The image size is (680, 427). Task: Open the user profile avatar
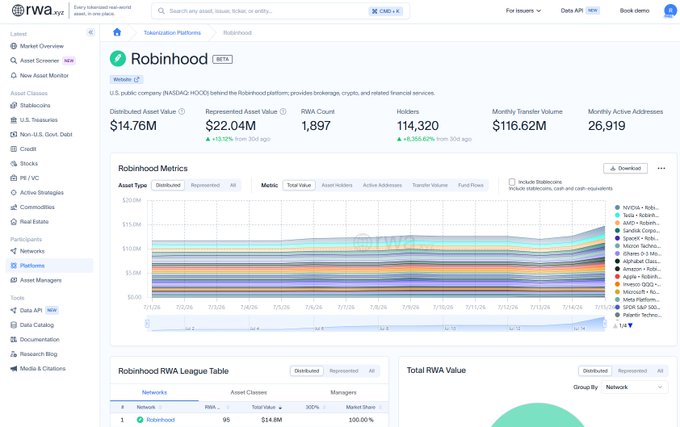(670, 11)
